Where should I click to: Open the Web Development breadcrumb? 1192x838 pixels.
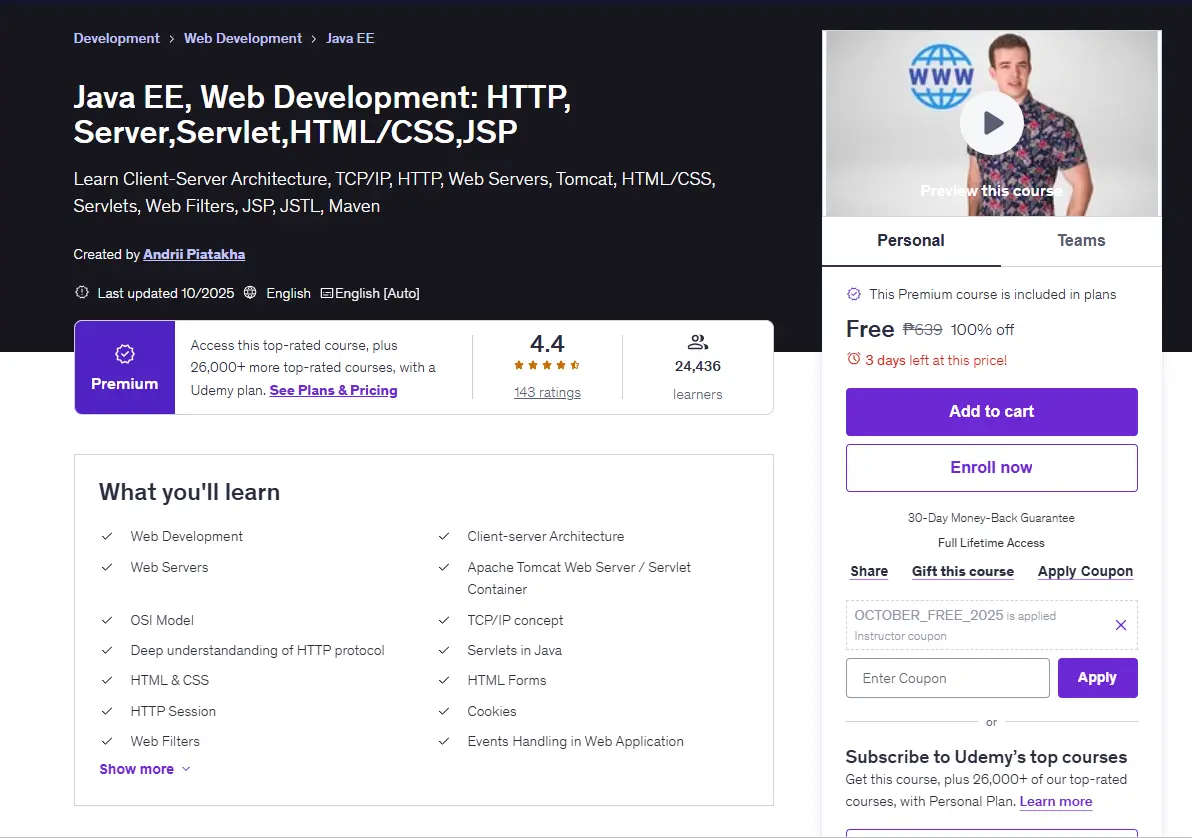[243, 38]
